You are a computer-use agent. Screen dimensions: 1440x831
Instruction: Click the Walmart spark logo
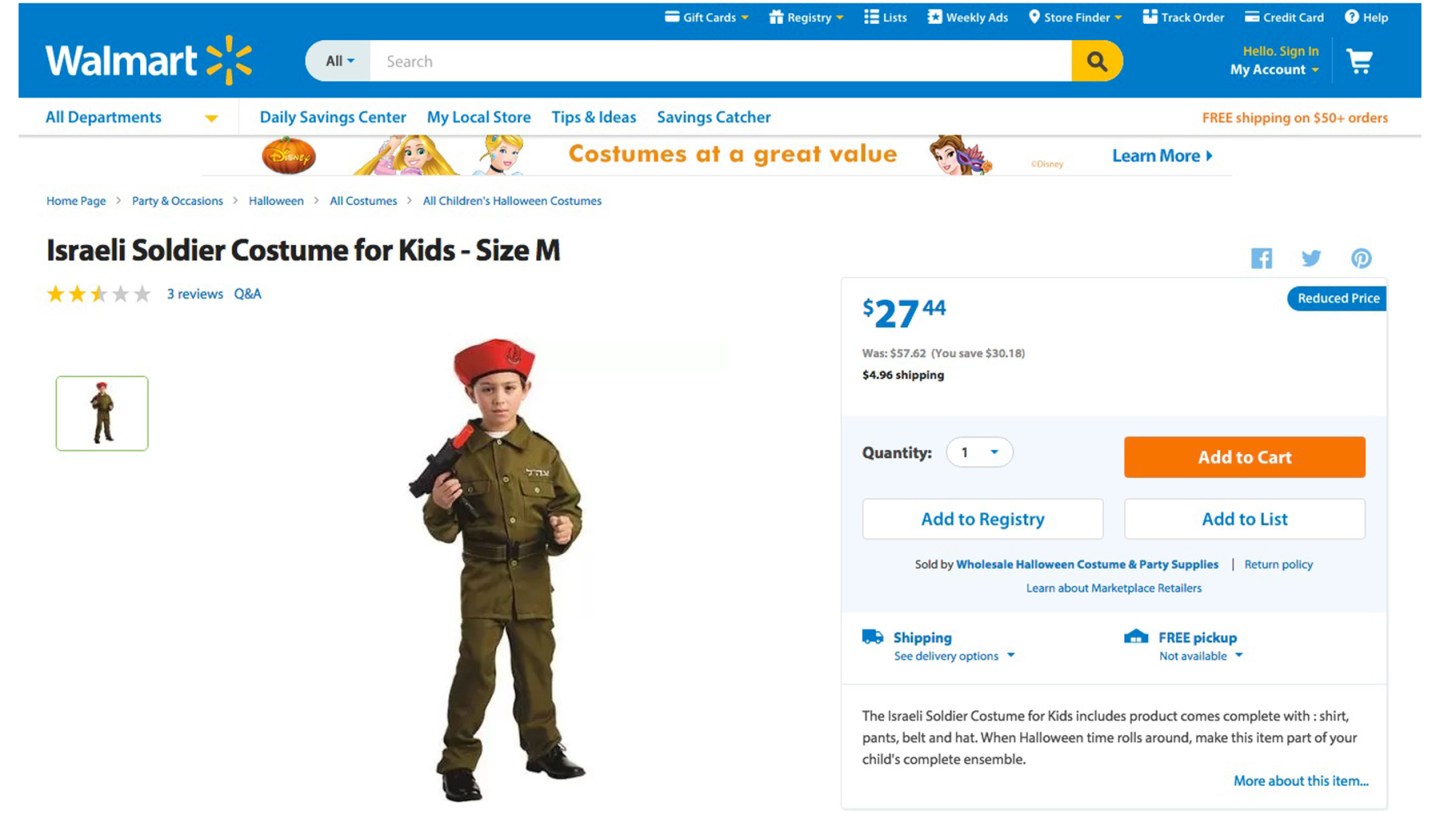point(229,61)
